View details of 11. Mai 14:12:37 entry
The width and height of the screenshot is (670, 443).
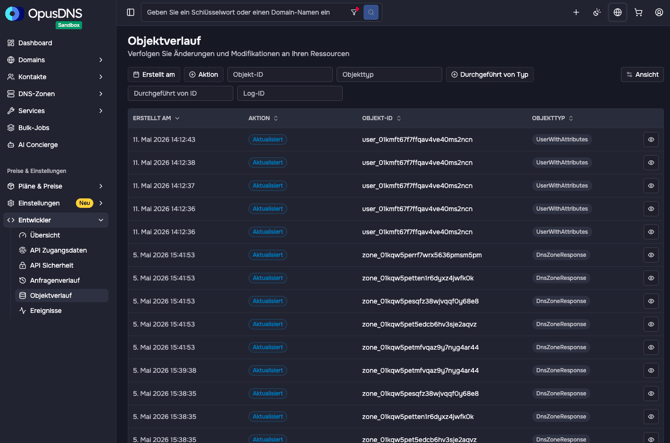point(651,186)
